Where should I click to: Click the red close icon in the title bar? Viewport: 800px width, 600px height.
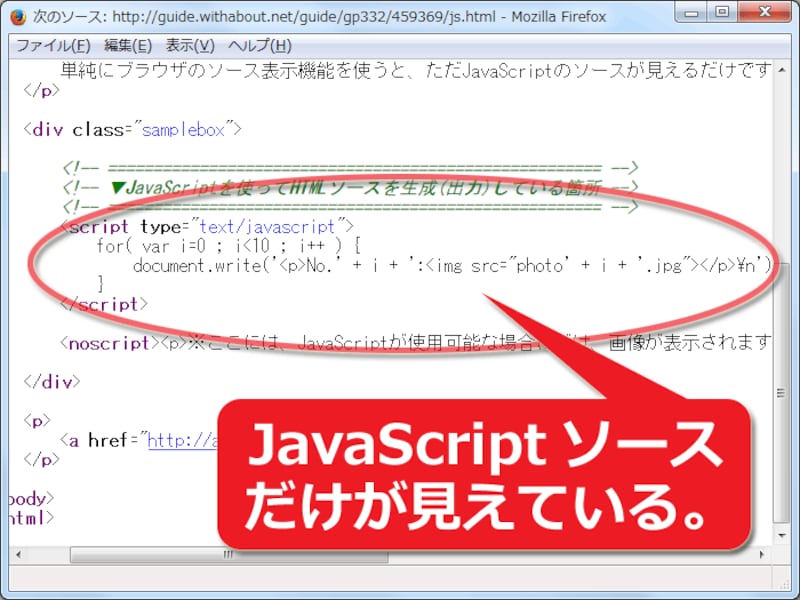764,13
